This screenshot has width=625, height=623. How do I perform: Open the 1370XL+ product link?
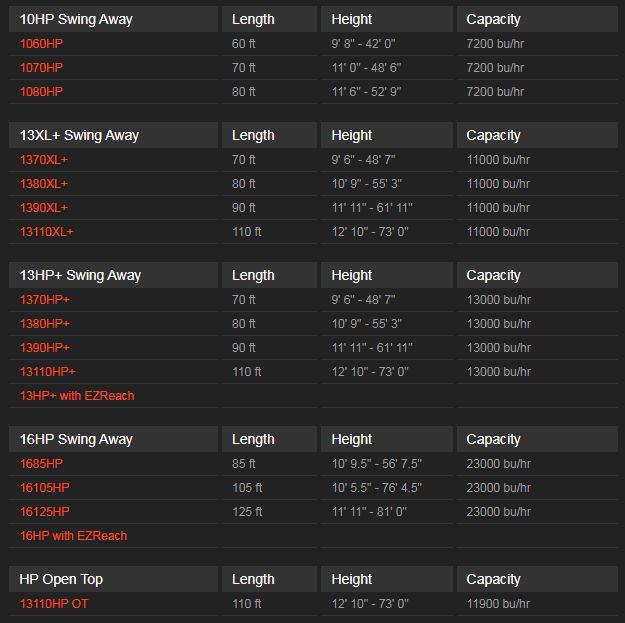(x=44, y=160)
